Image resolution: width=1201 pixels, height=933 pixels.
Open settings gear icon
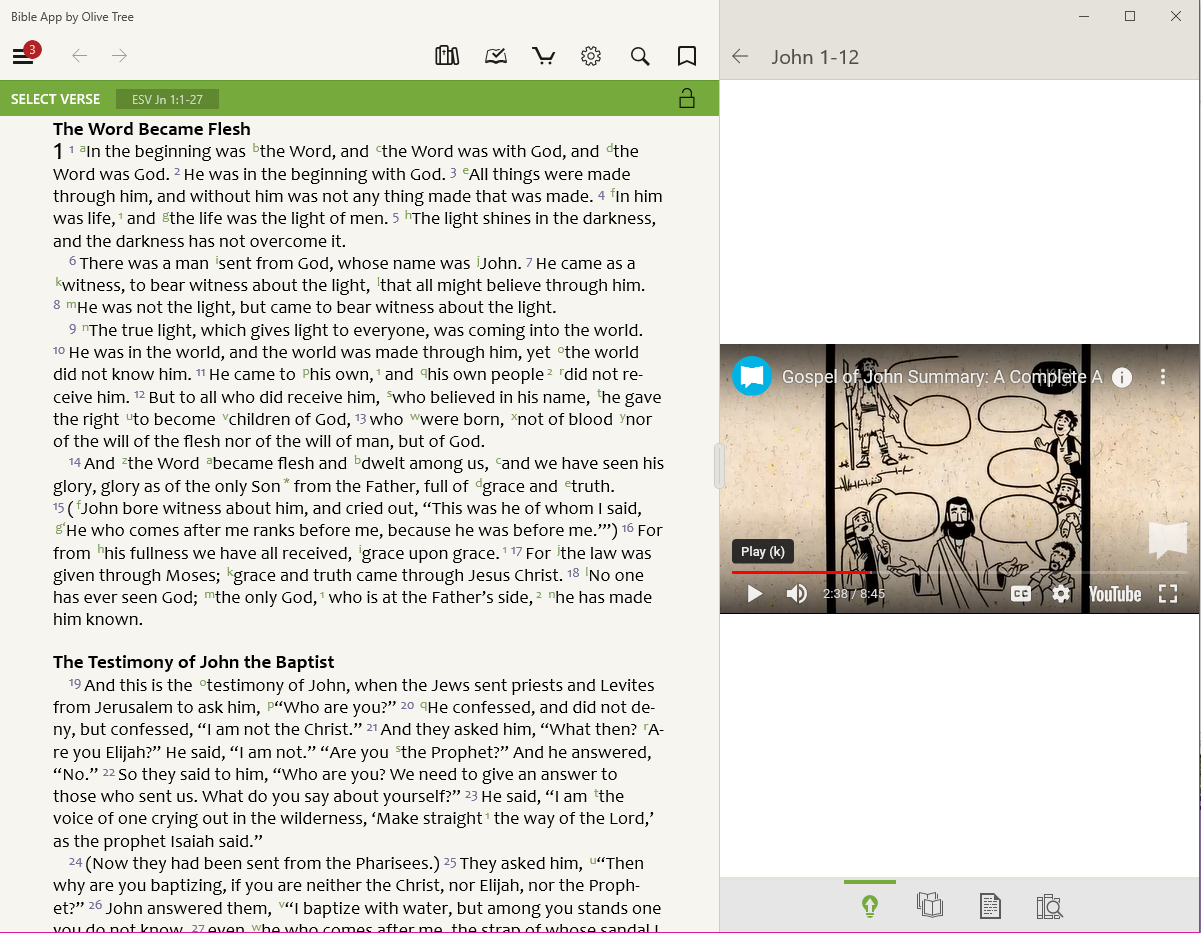pyautogui.click(x=591, y=56)
